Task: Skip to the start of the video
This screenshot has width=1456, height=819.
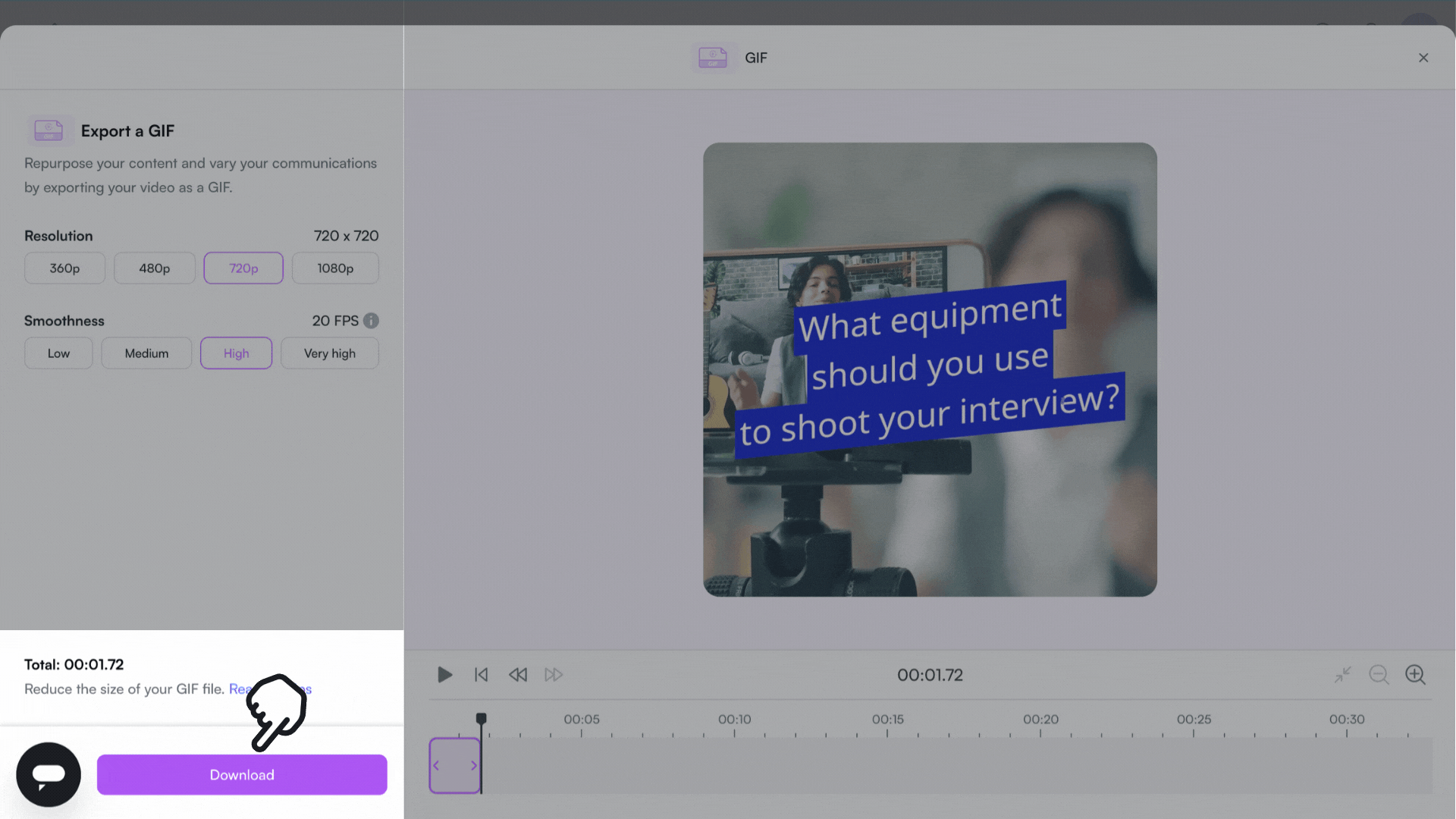Action: point(481,674)
